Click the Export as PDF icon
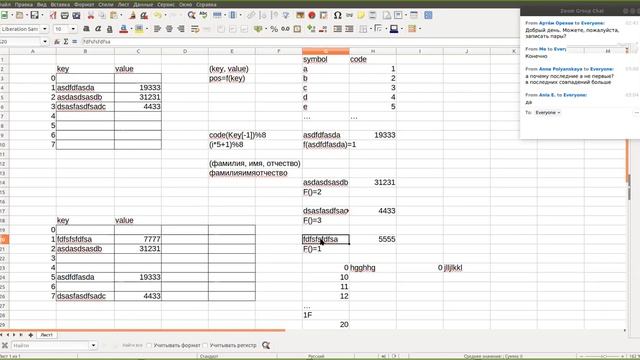Screen dimensions: 640x360 tap(53, 15)
